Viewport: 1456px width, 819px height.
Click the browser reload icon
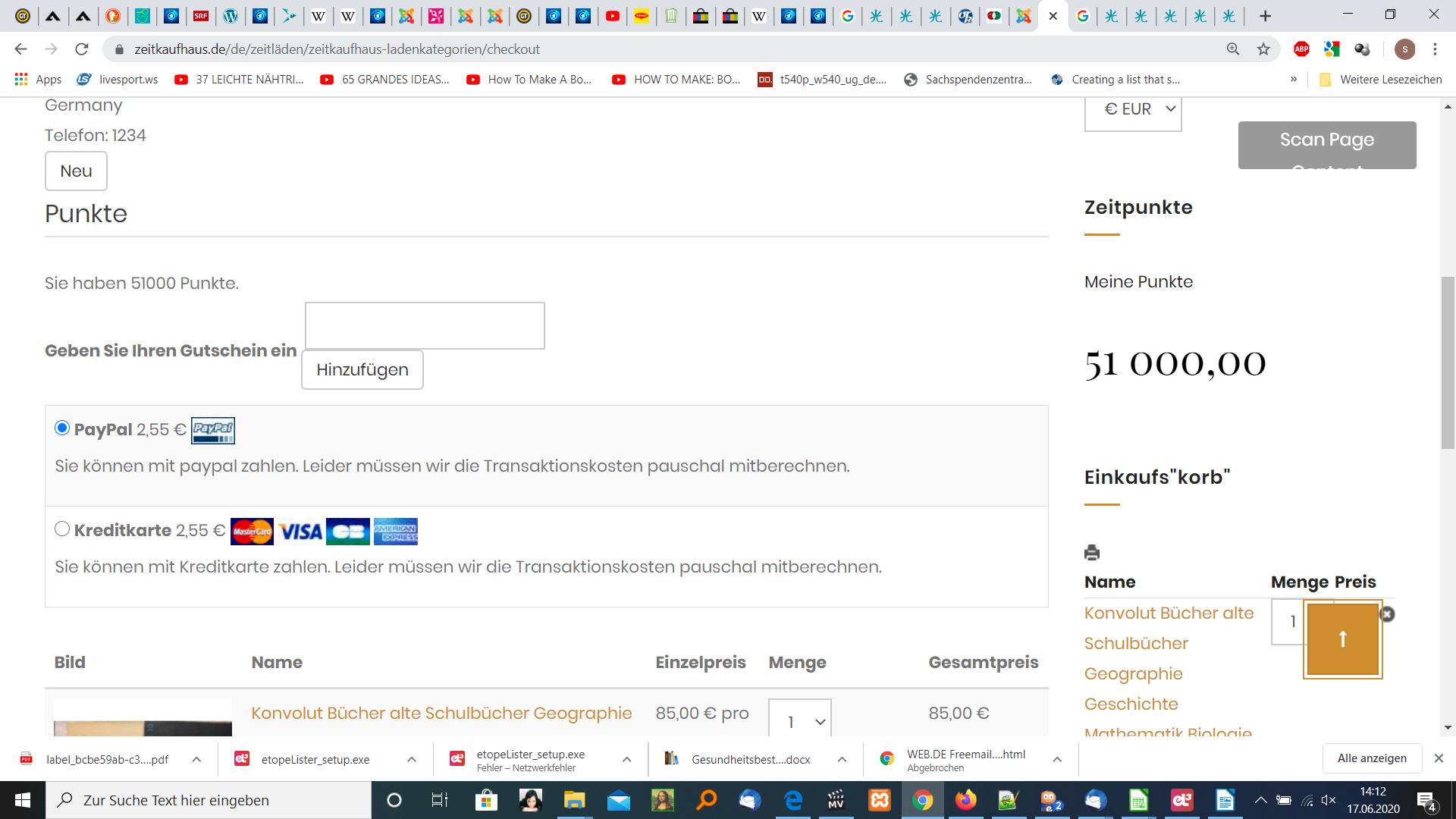pyautogui.click(x=82, y=49)
